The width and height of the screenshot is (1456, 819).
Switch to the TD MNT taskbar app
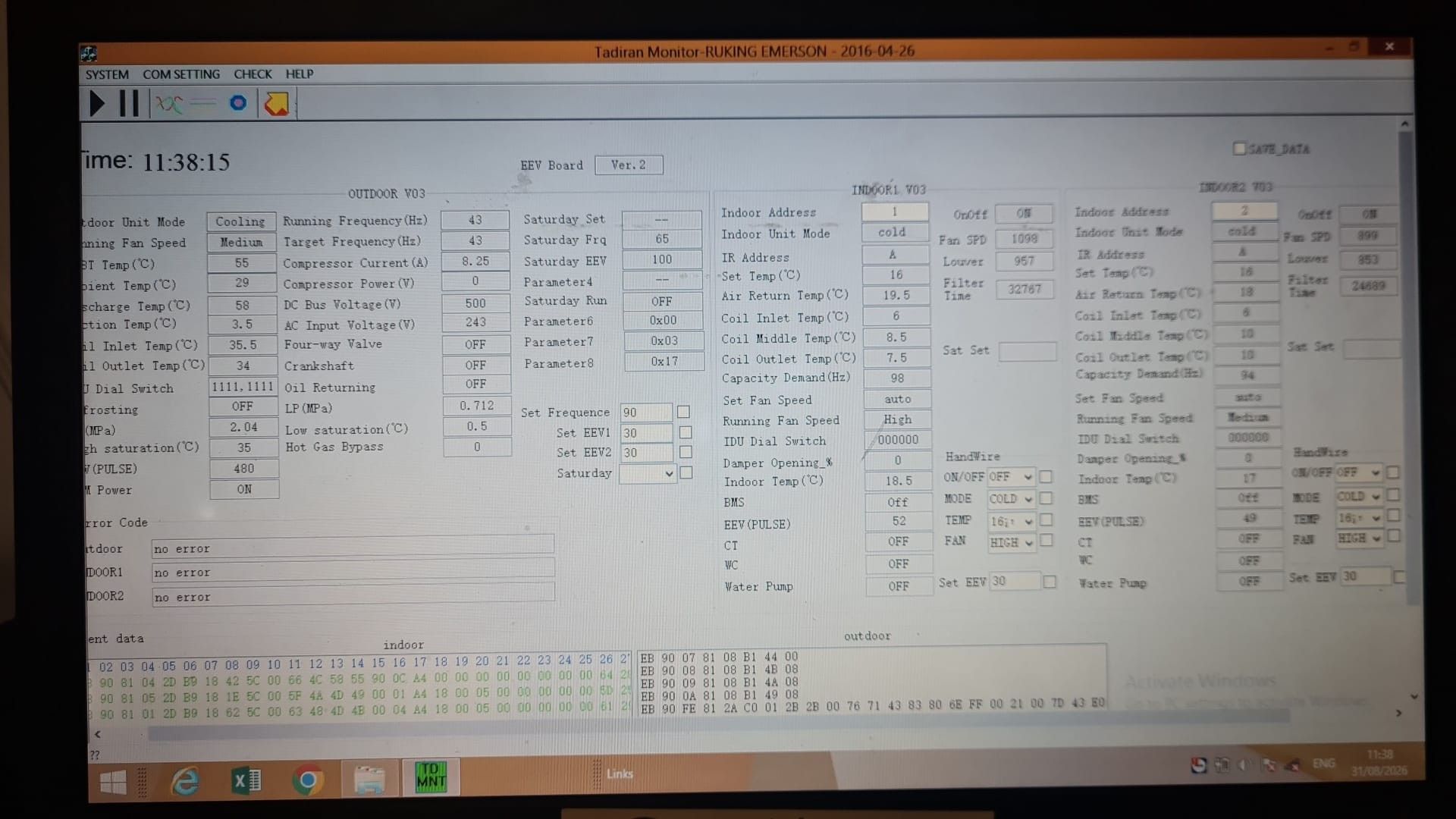[431, 778]
